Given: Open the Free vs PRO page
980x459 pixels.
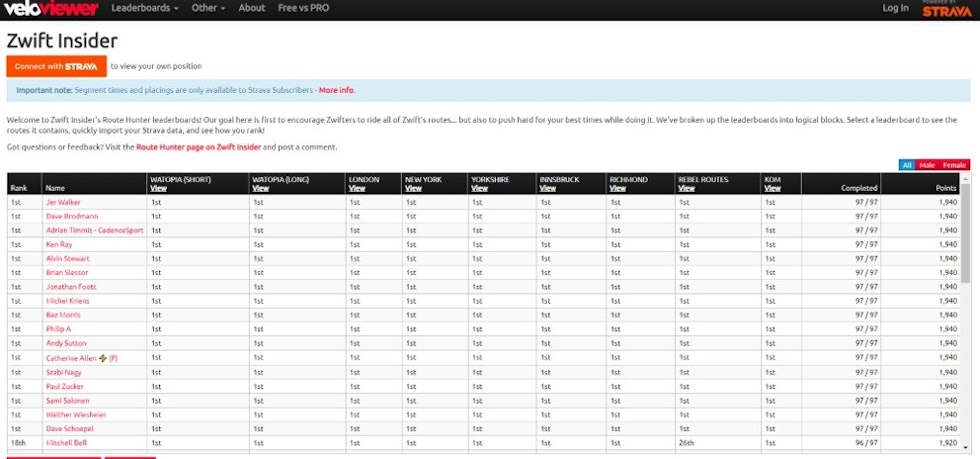Looking at the screenshot, I should click(x=303, y=8).
